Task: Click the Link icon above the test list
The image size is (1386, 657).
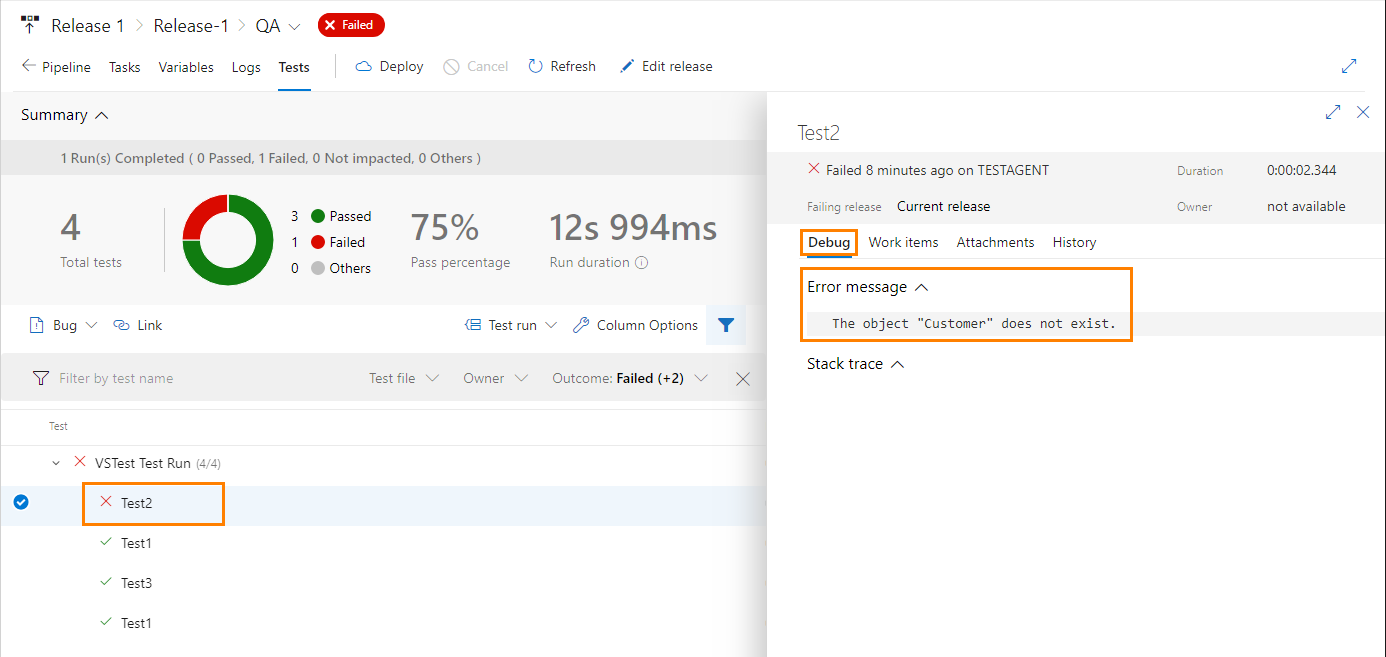Action: coord(121,325)
